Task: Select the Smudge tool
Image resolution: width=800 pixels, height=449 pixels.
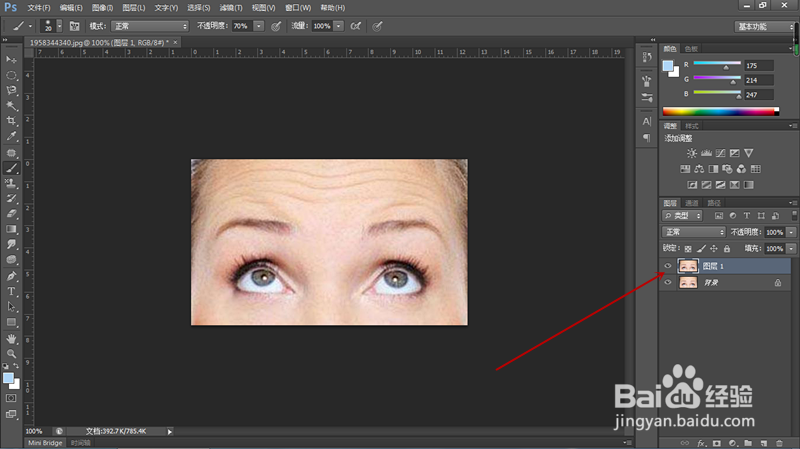Action: (x=11, y=244)
